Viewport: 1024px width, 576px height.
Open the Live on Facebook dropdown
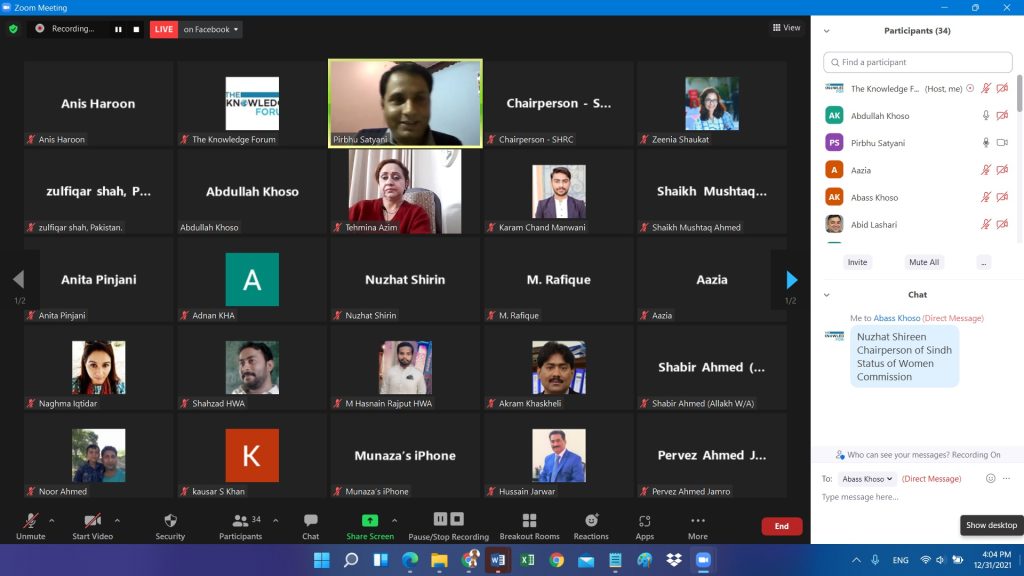(211, 29)
